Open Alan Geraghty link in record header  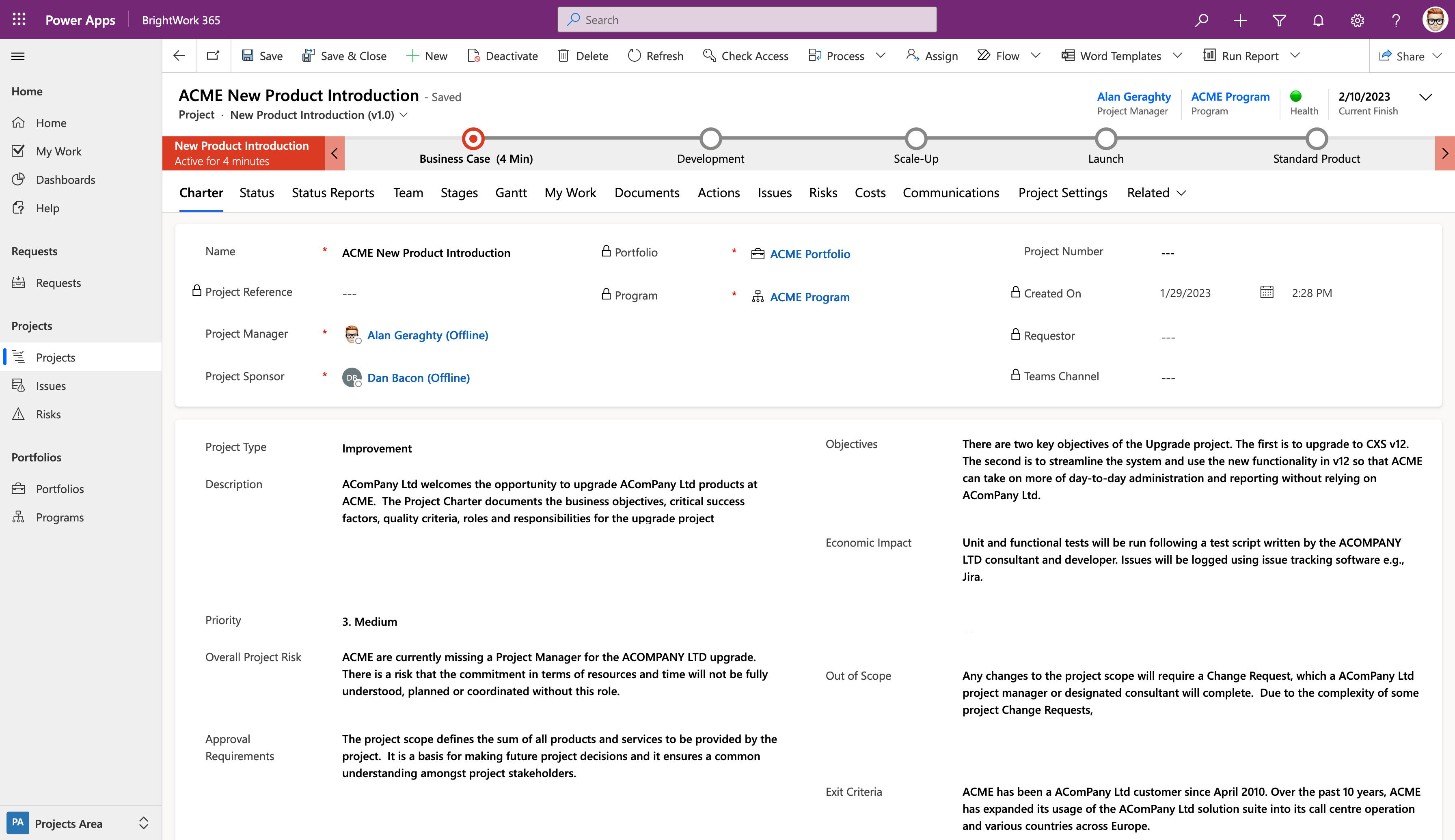1133,96
